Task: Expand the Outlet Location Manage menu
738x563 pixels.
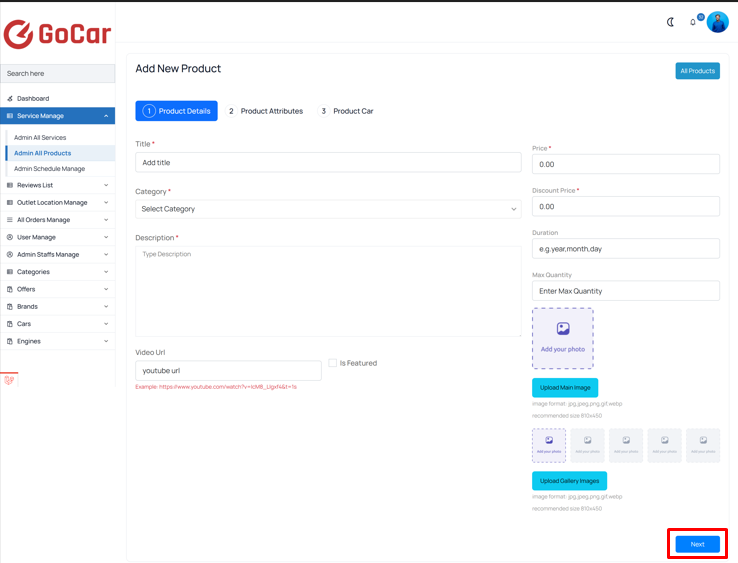Action: click(57, 202)
